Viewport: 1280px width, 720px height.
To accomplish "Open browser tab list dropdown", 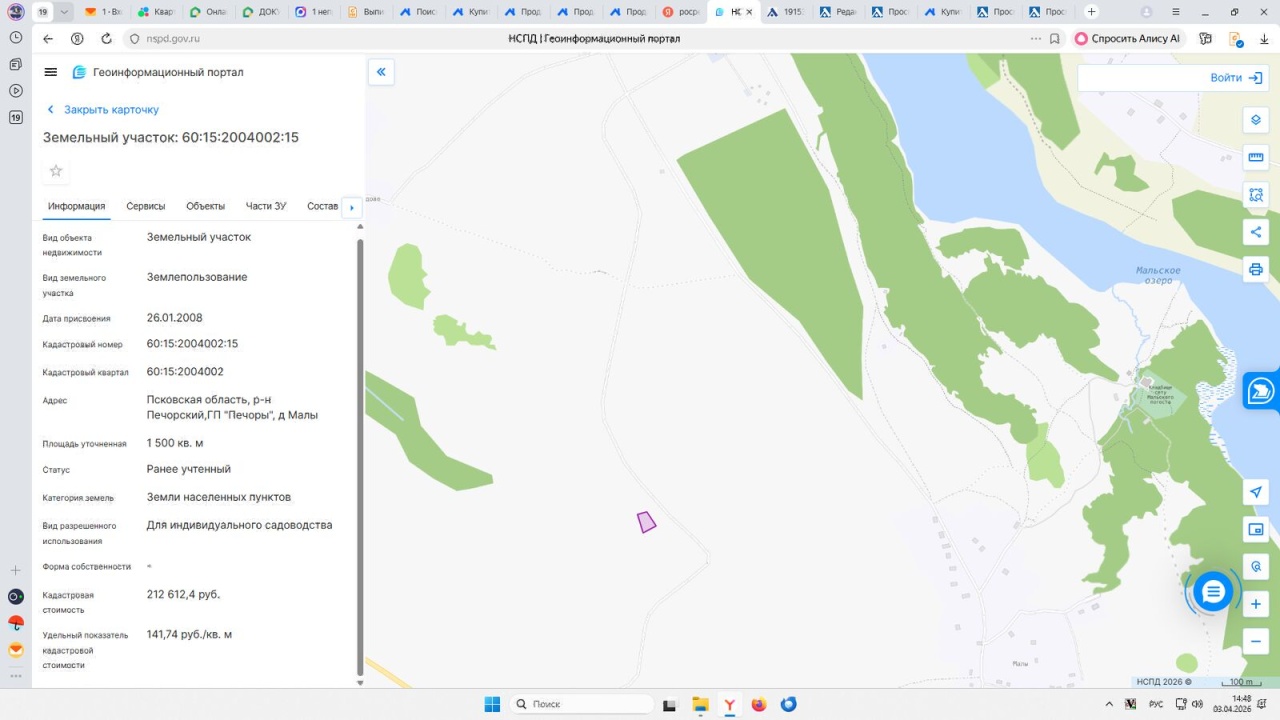I will [x=65, y=12].
